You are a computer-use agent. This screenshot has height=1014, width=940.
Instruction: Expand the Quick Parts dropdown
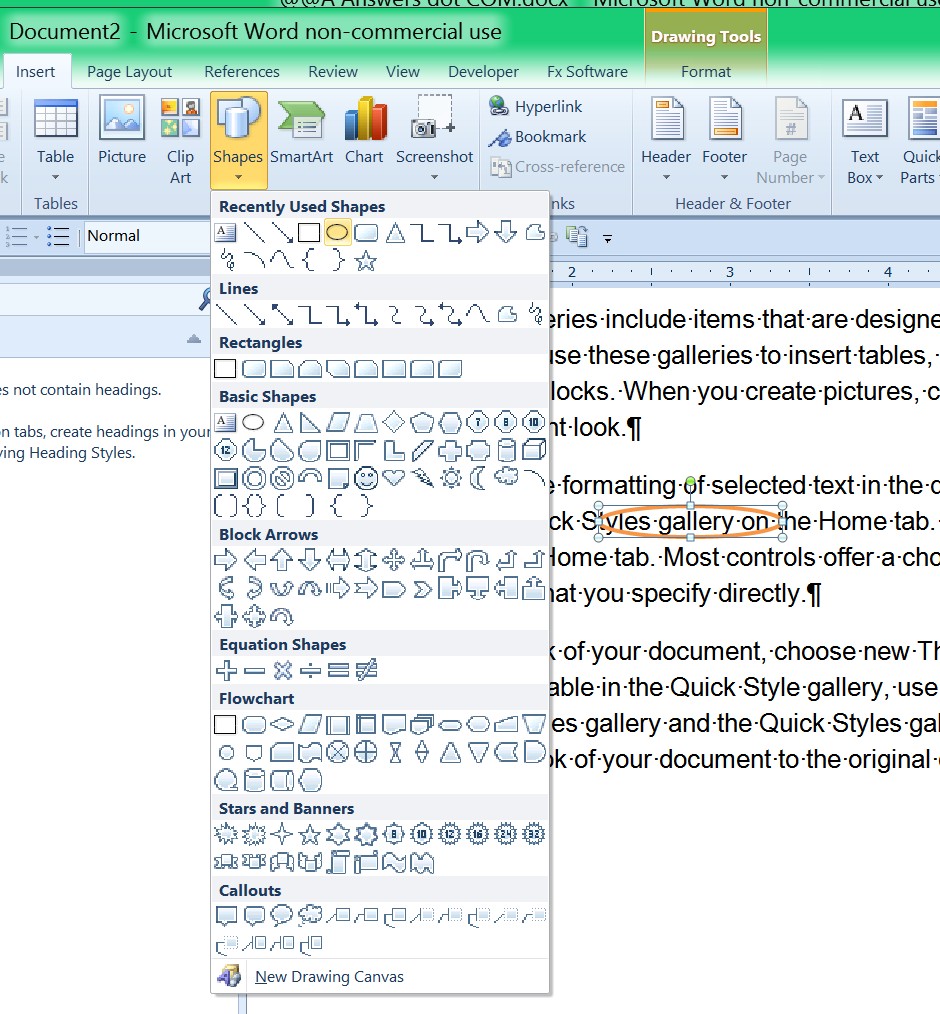919,138
